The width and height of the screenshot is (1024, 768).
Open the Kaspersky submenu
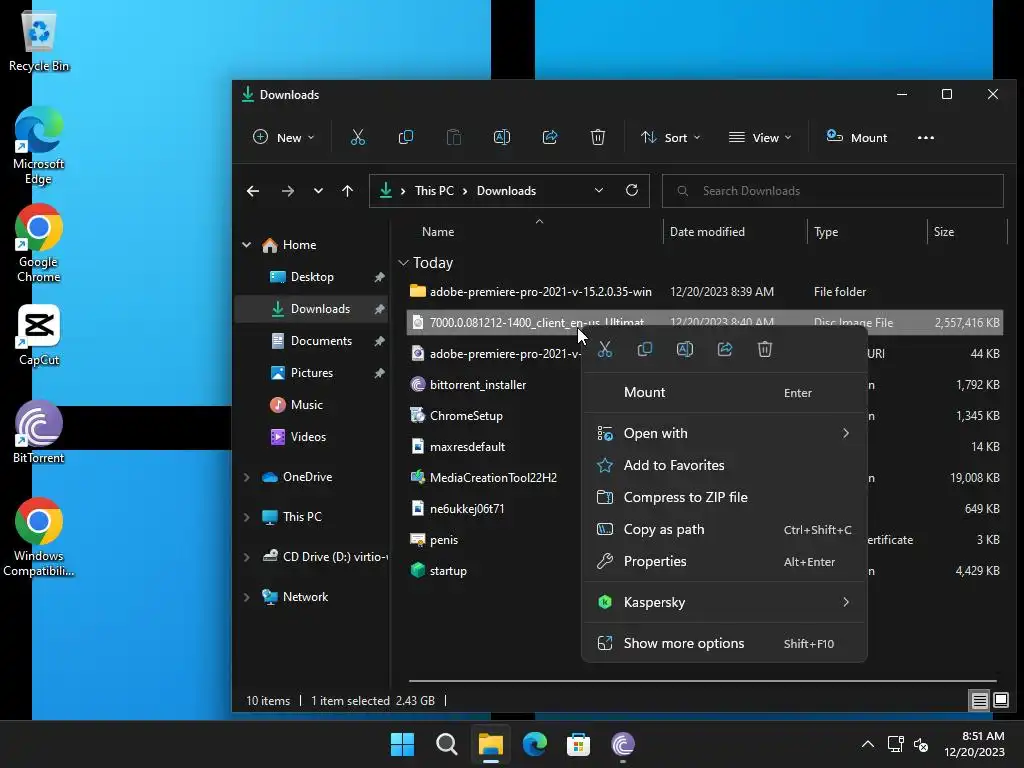click(724, 602)
